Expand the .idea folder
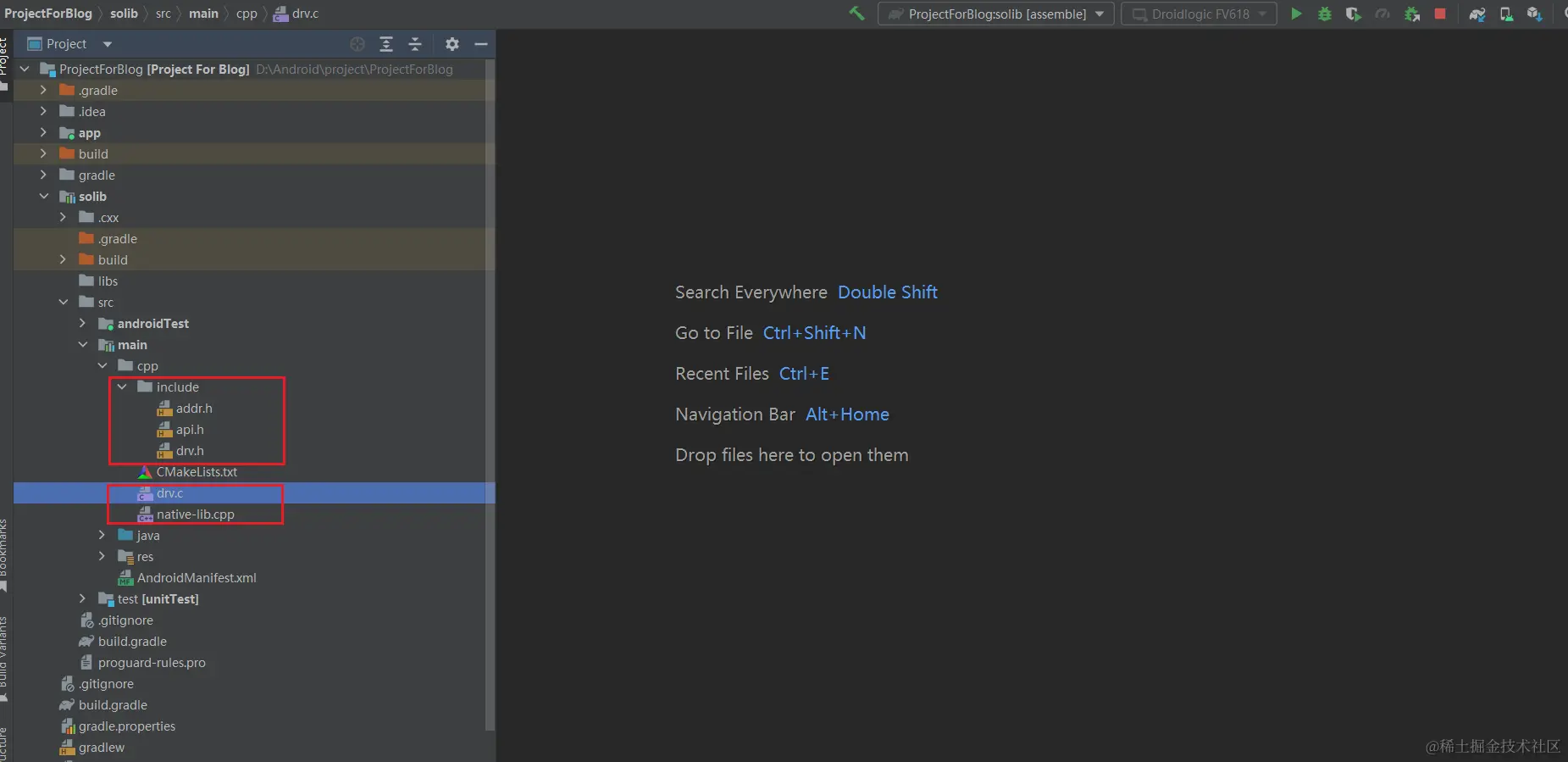 coord(43,112)
